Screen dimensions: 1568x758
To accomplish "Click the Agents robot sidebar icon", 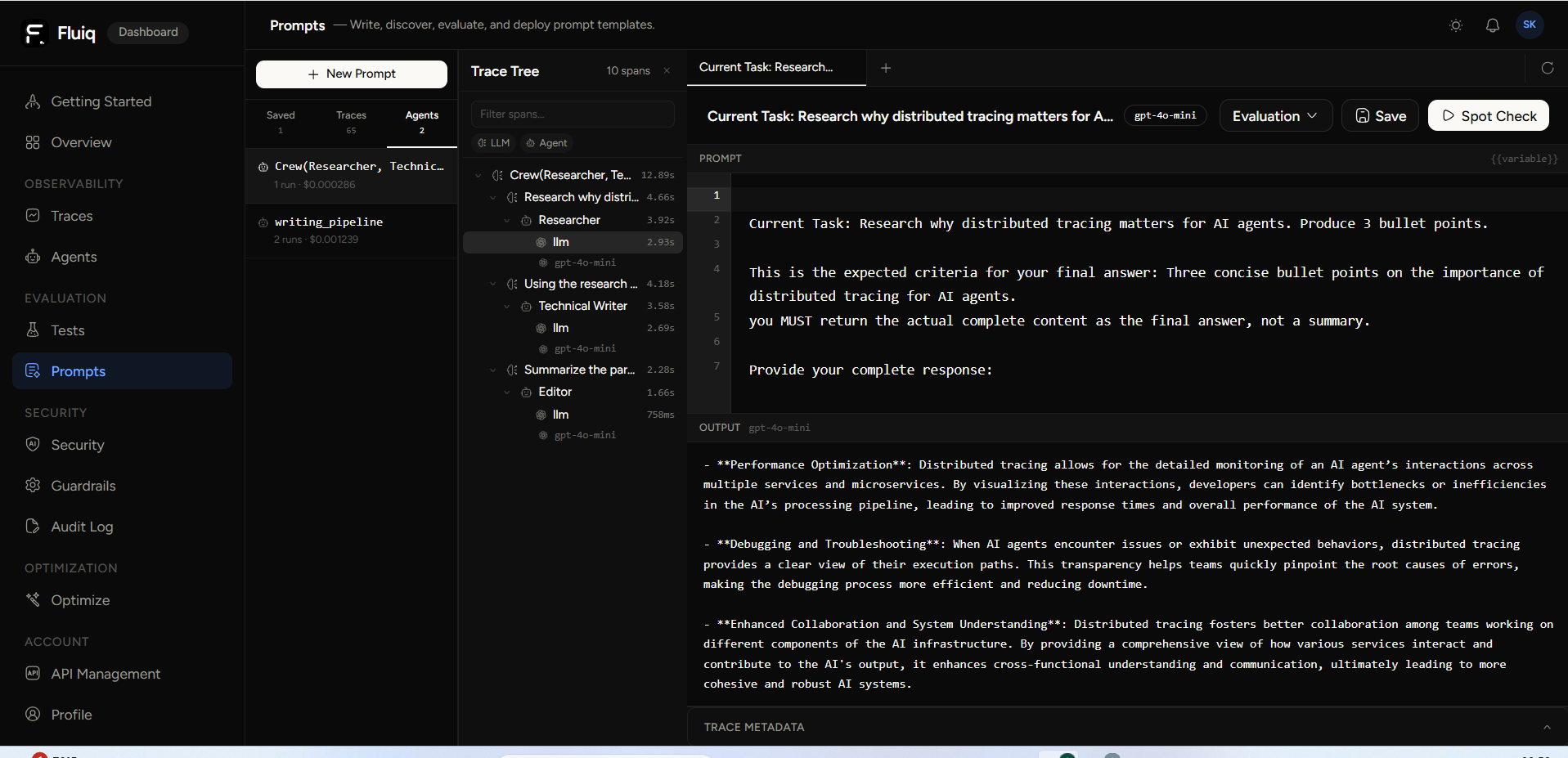I will point(33,257).
